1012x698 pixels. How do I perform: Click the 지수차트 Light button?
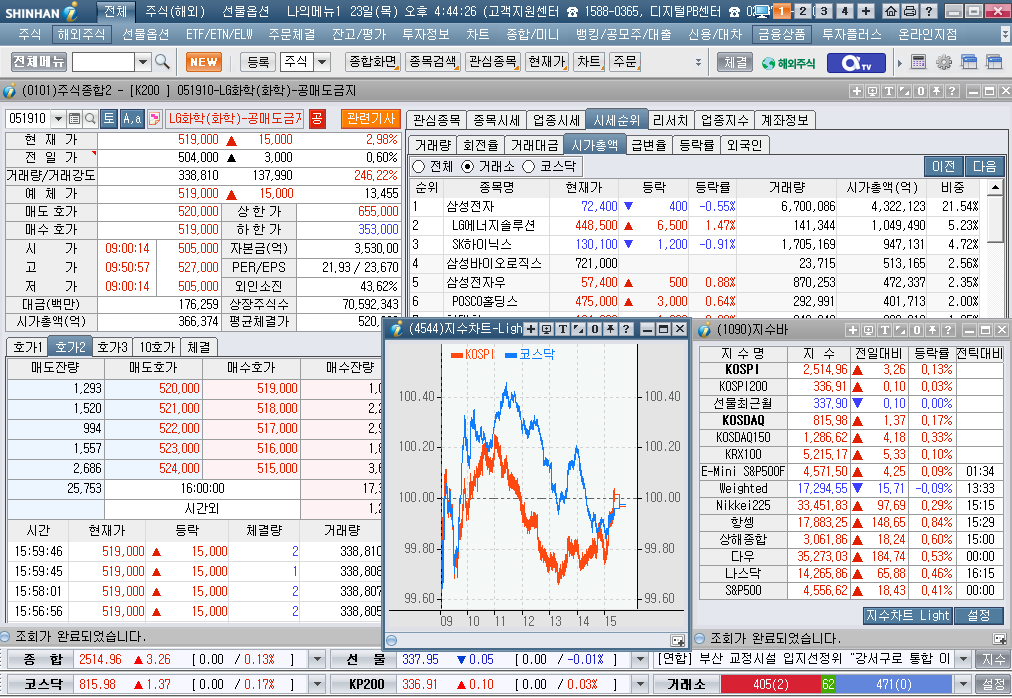[907, 615]
